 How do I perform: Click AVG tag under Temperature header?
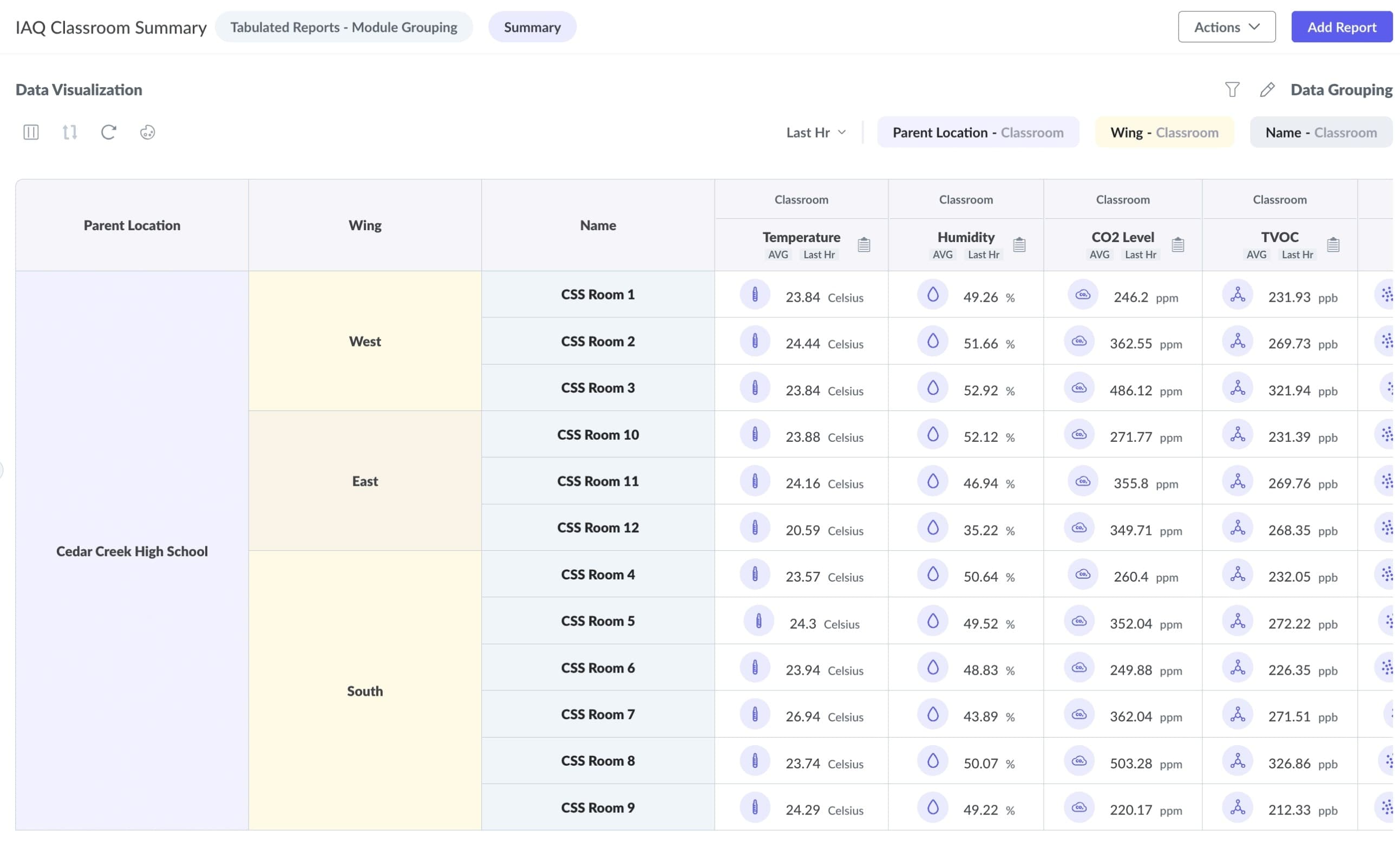click(x=778, y=255)
